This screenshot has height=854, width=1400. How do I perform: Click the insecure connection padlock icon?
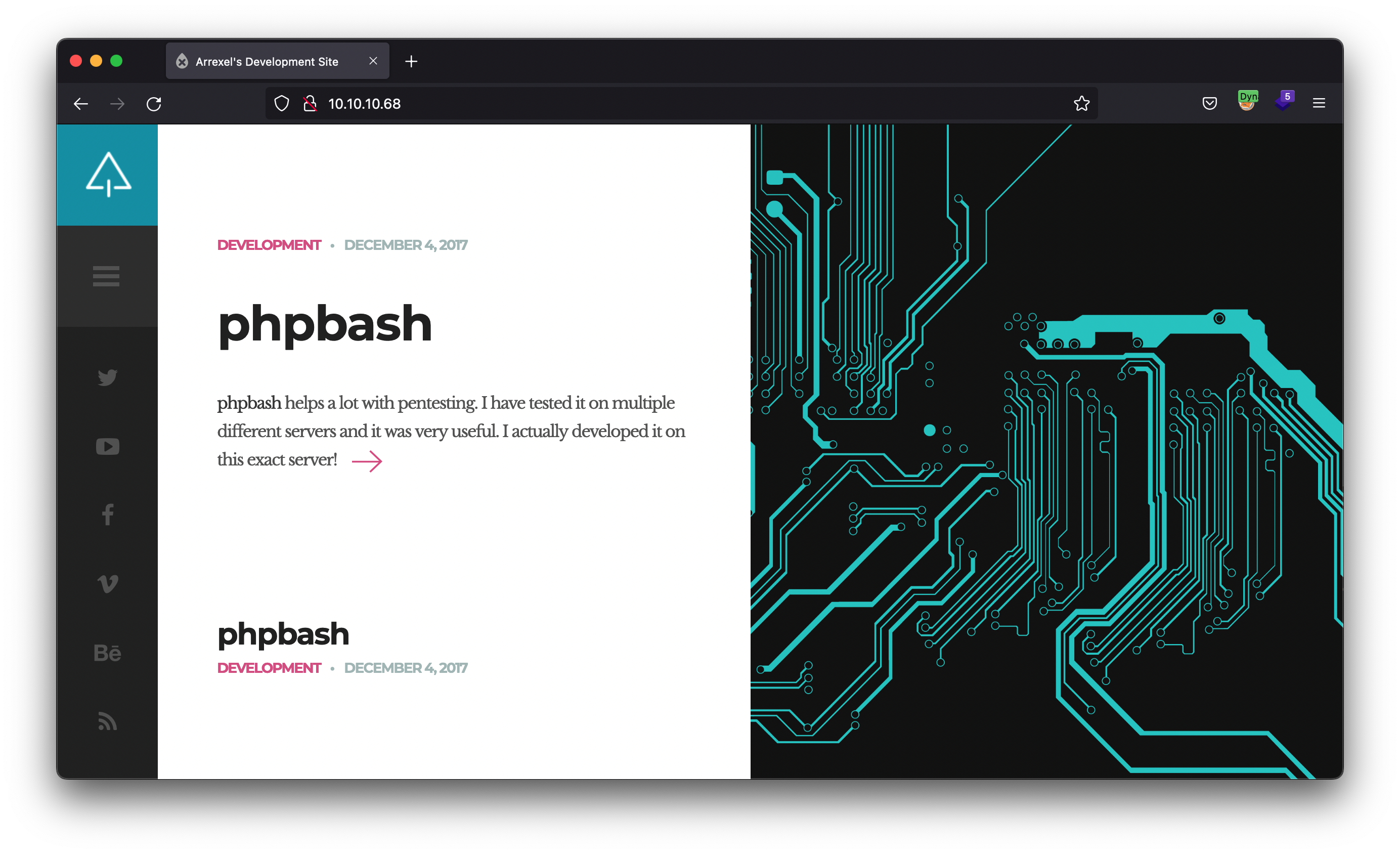pos(310,103)
